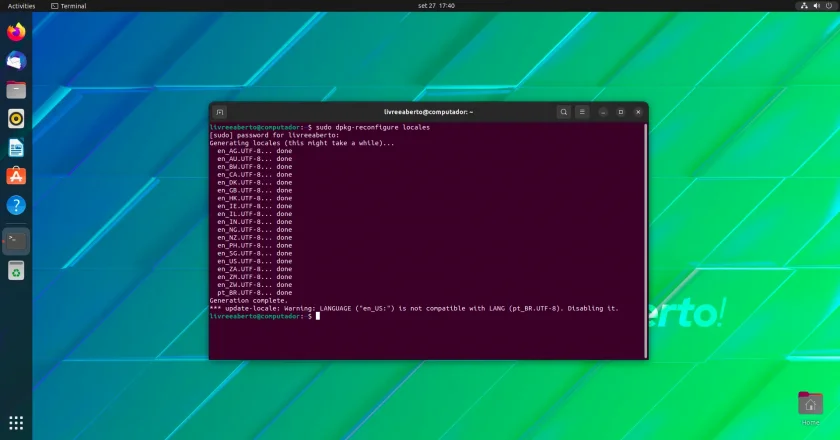The height and width of the screenshot is (440, 840).
Task: Click the 'pt_BR.UTF-8... done' line
Action: coord(254,293)
